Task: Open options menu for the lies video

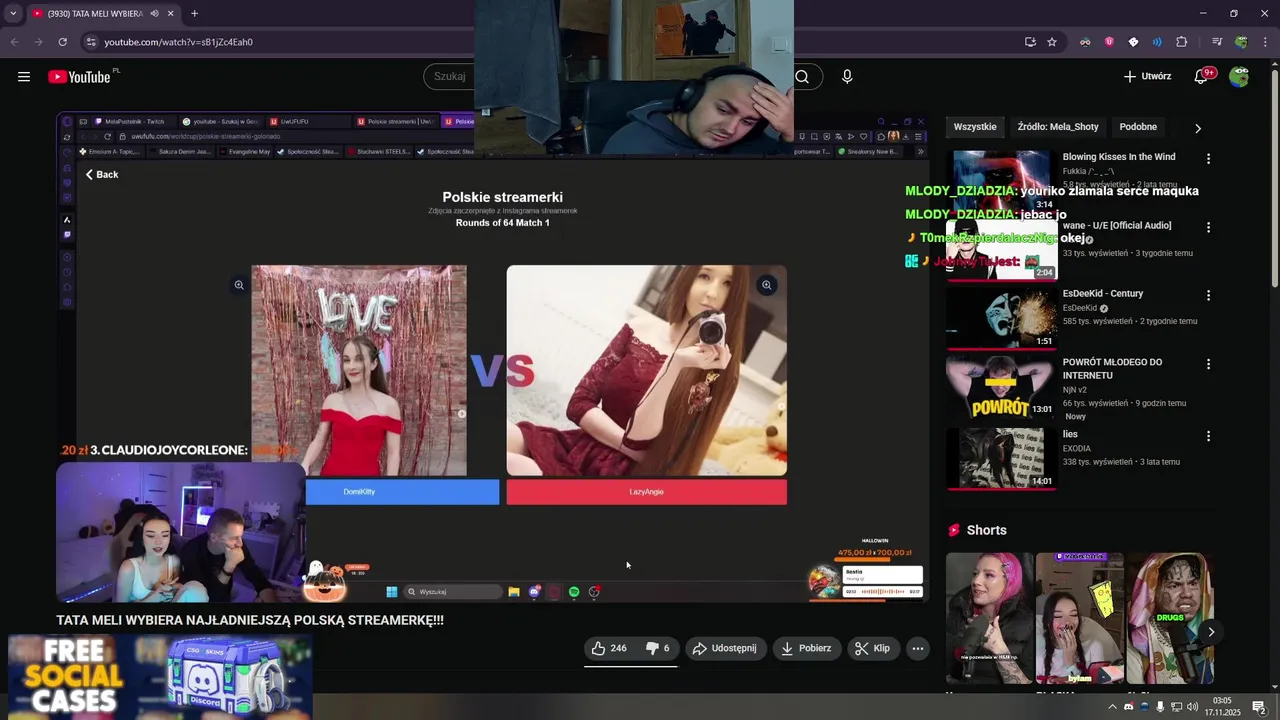Action: coord(1208,436)
